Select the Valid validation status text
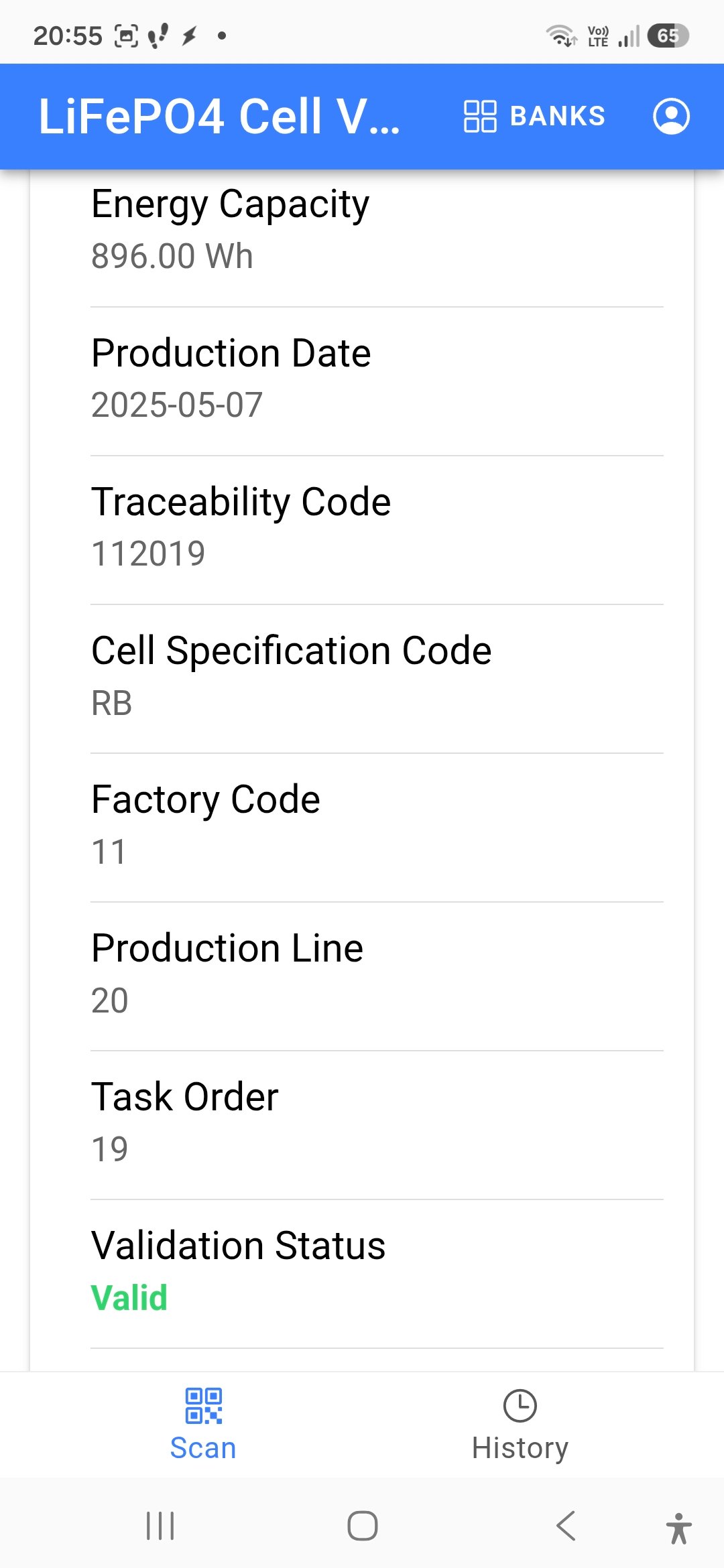 click(x=129, y=1297)
